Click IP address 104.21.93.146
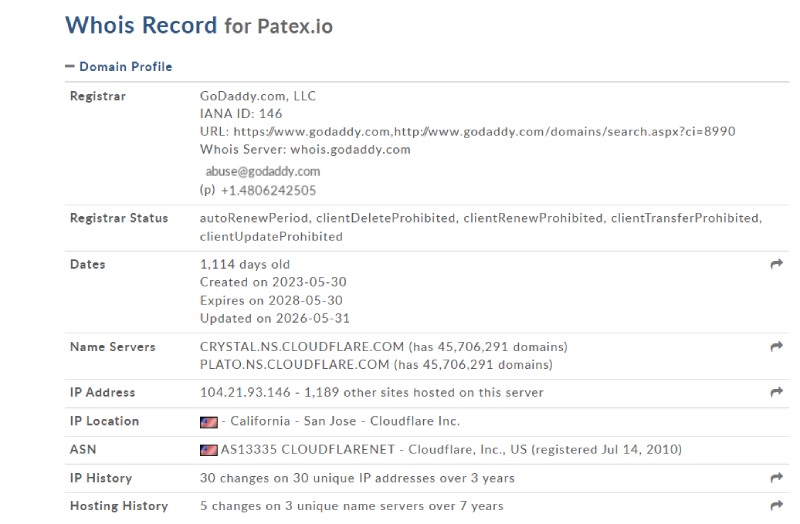Image resolution: width=800 pixels, height=524 pixels. 245,392
